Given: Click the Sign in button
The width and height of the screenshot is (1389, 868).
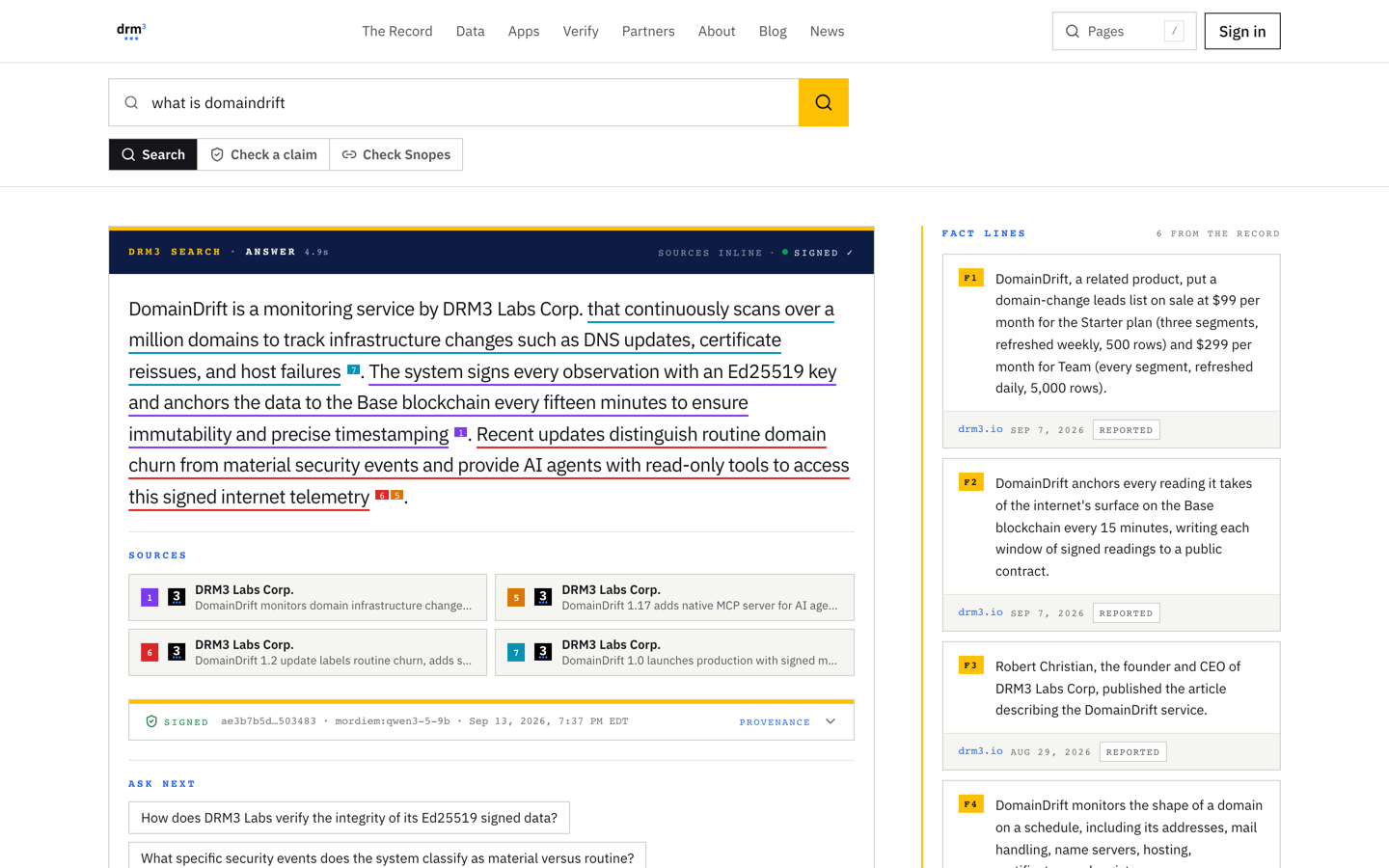Looking at the screenshot, I should 1242,31.
